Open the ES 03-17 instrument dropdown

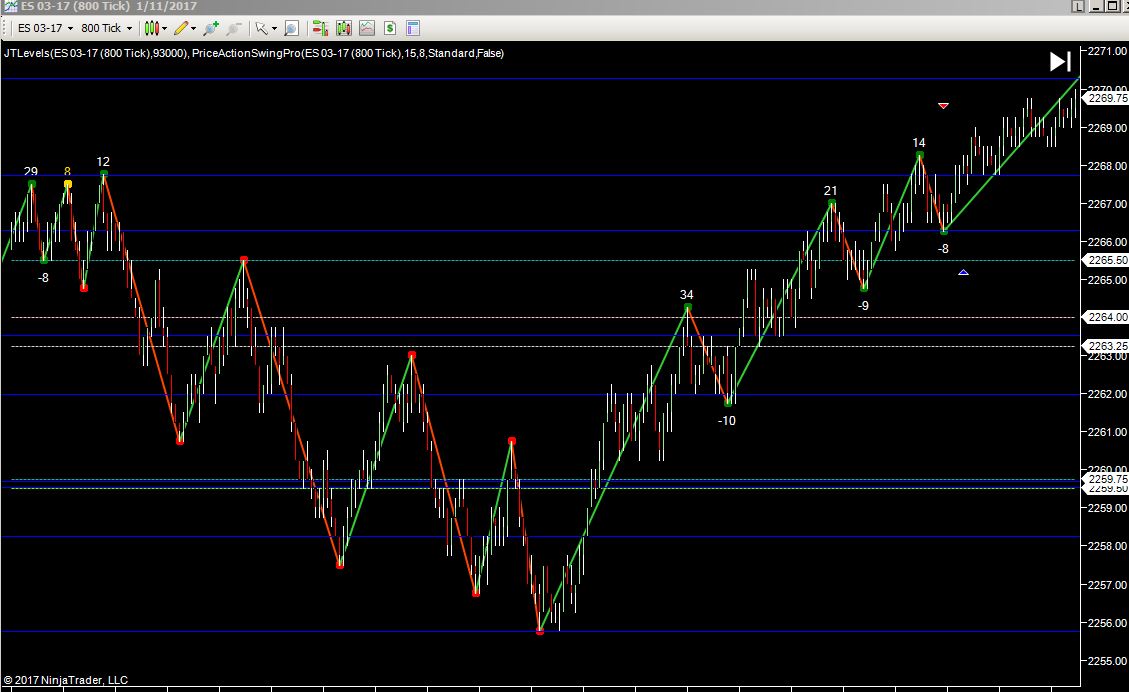(x=45, y=28)
